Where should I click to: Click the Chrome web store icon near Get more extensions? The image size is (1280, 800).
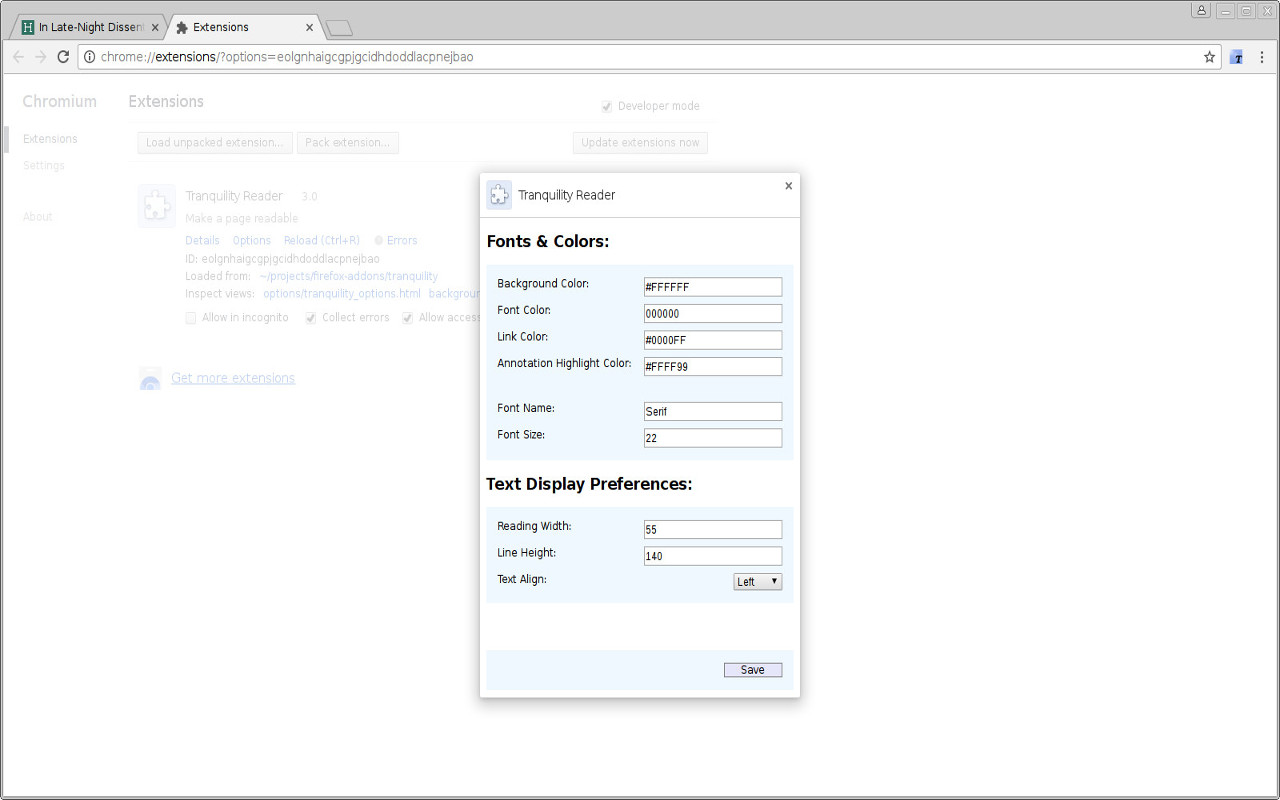(x=150, y=378)
